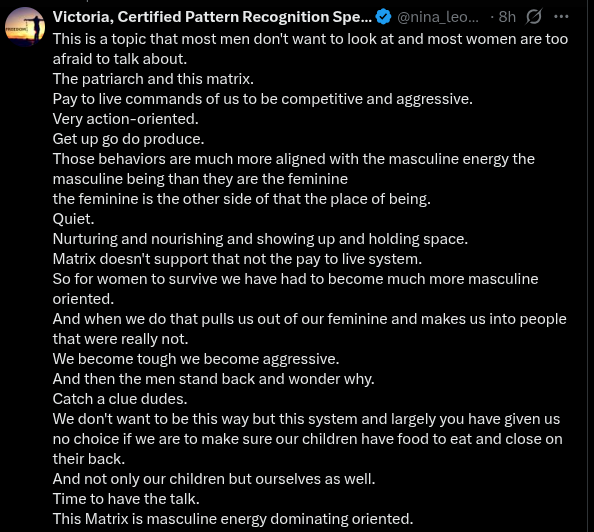The height and width of the screenshot is (532, 594).
Task: Click 'And then the men stand back' line
Action: click(213, 379)
